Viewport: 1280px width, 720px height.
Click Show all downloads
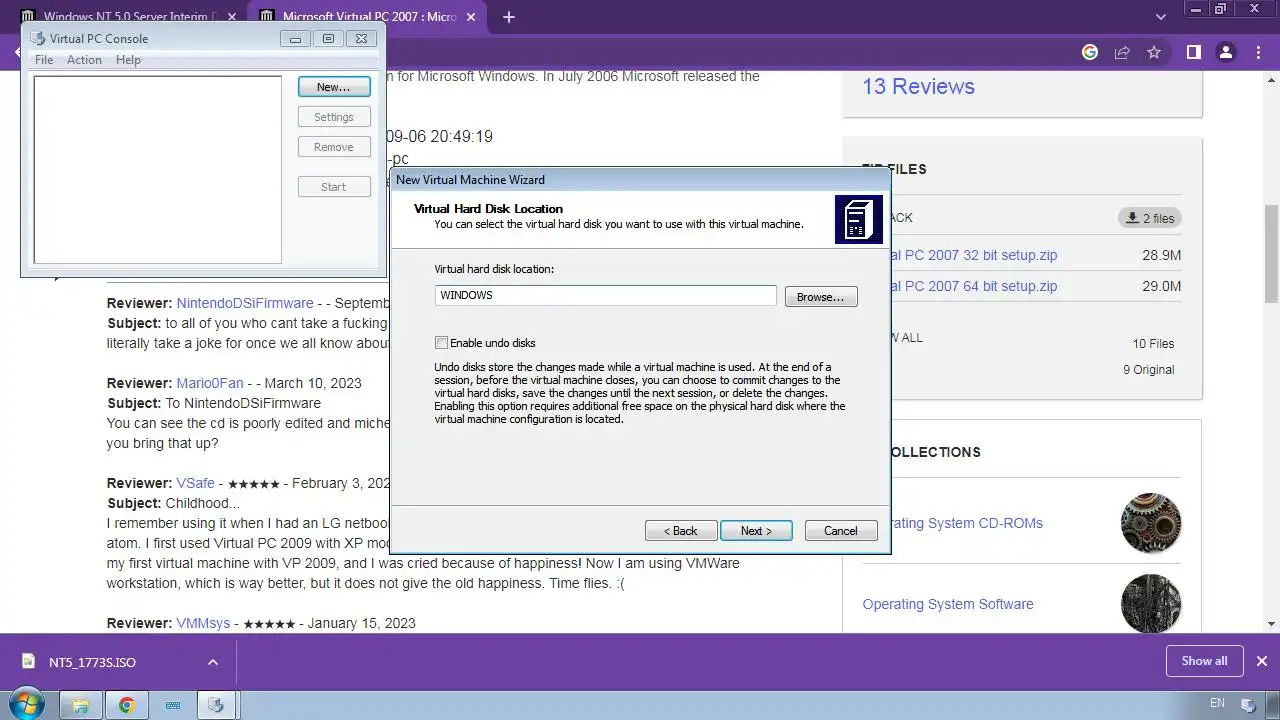[x=1204, y=661]
